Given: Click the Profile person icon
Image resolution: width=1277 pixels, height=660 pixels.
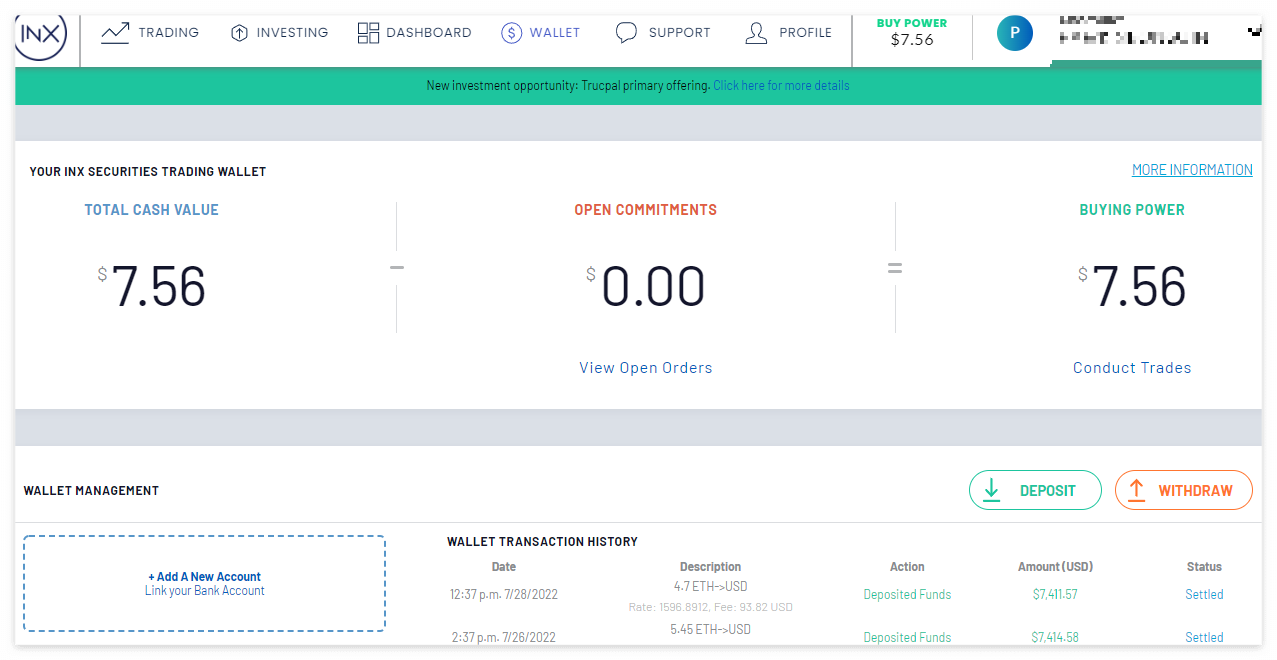Looking at the screenshot, I should tap(756, 33).
